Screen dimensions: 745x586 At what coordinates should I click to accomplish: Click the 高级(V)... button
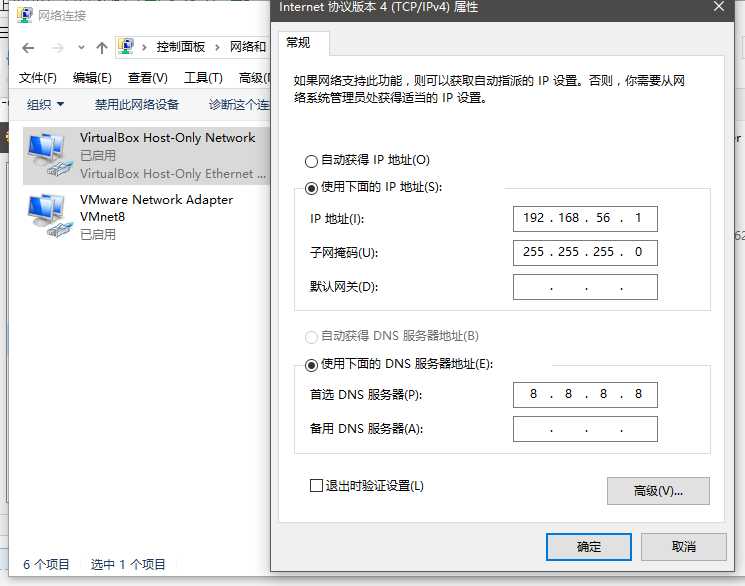point(658,491)
